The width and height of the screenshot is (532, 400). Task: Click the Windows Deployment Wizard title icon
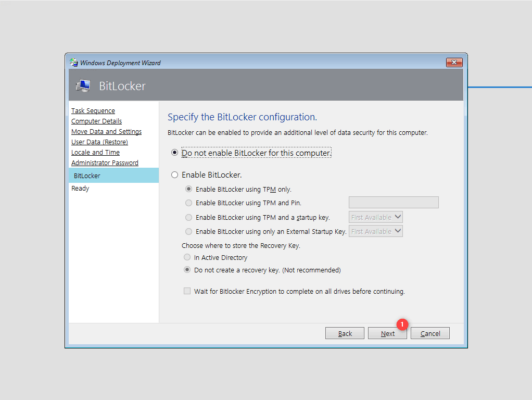tap(74, 62)
